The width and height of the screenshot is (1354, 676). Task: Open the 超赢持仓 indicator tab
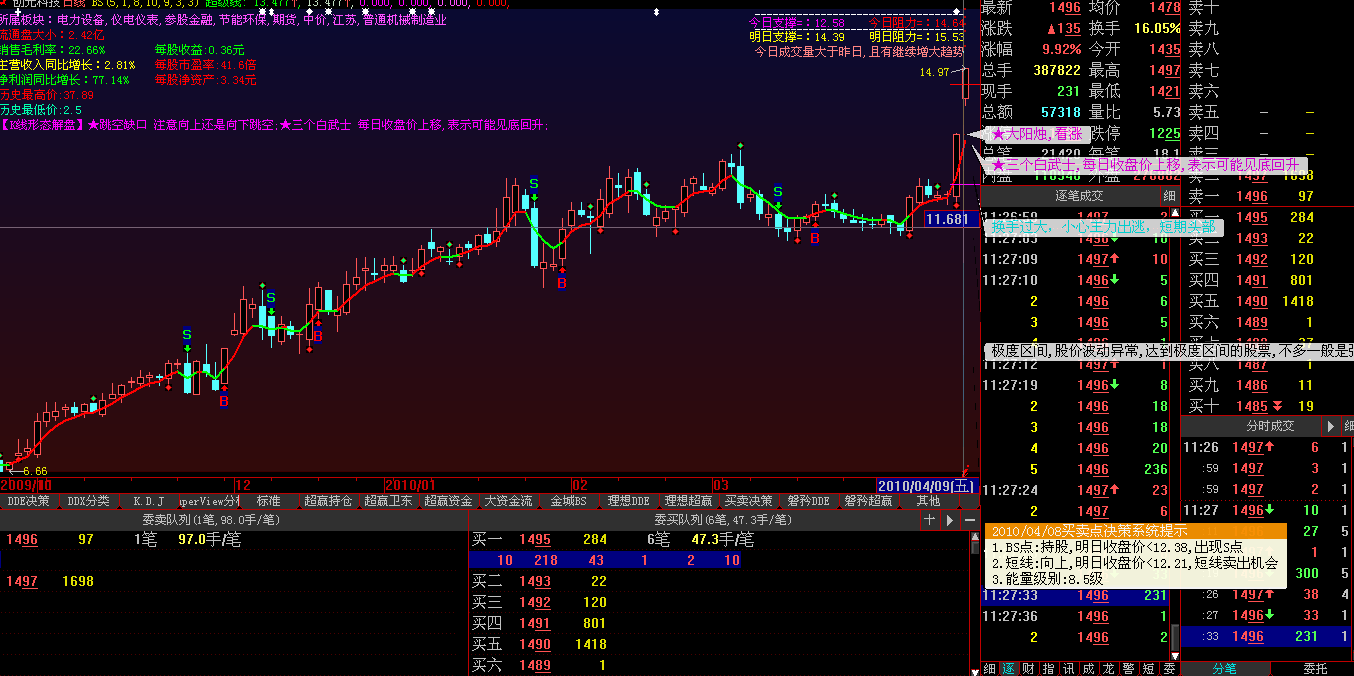[328, 501]
